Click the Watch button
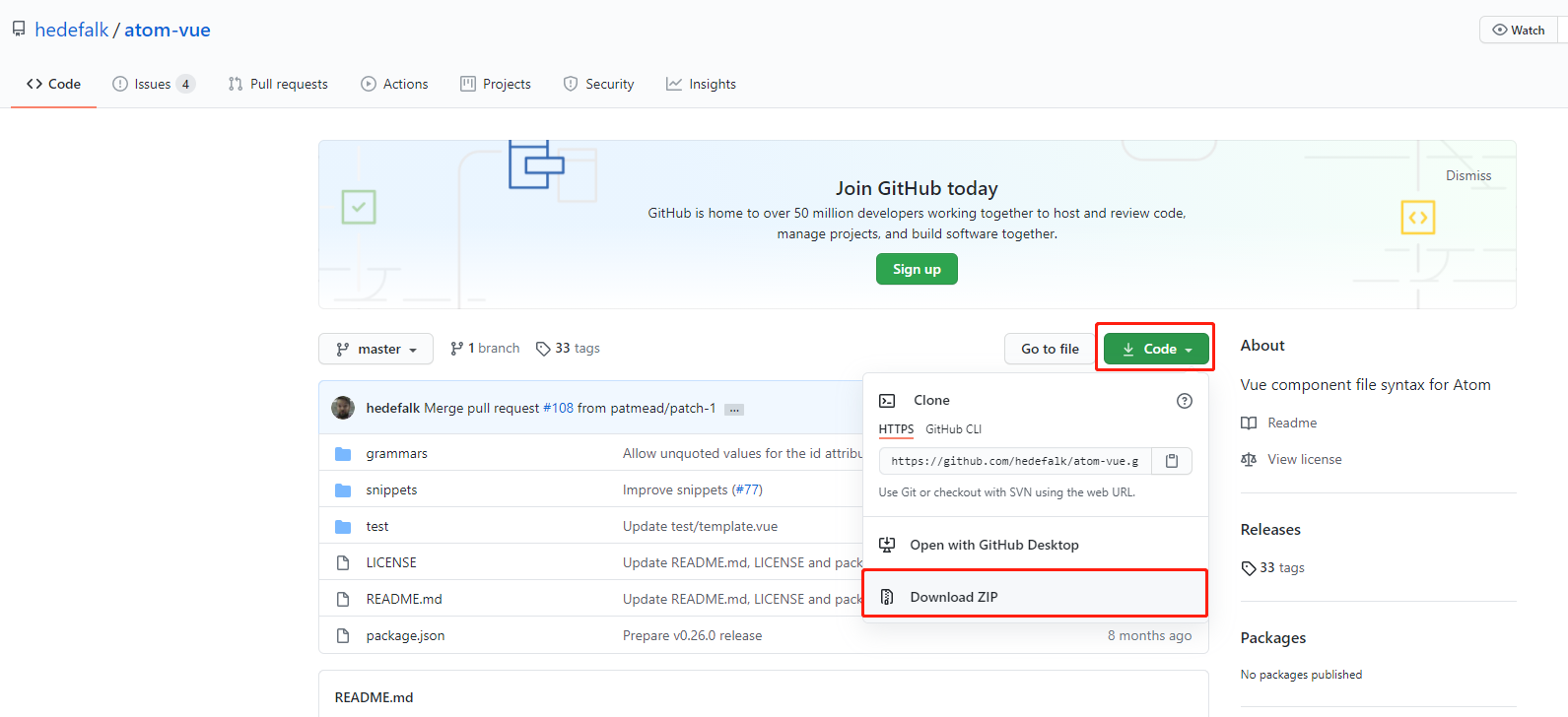The height and width of the screenshot is (717, 1568). coord(1519,30)
